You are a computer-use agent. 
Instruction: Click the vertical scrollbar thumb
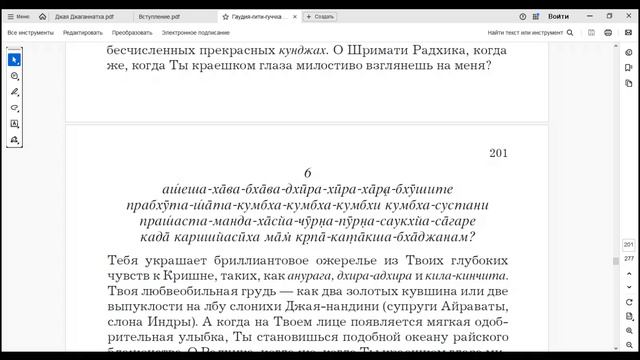point(616,261)
